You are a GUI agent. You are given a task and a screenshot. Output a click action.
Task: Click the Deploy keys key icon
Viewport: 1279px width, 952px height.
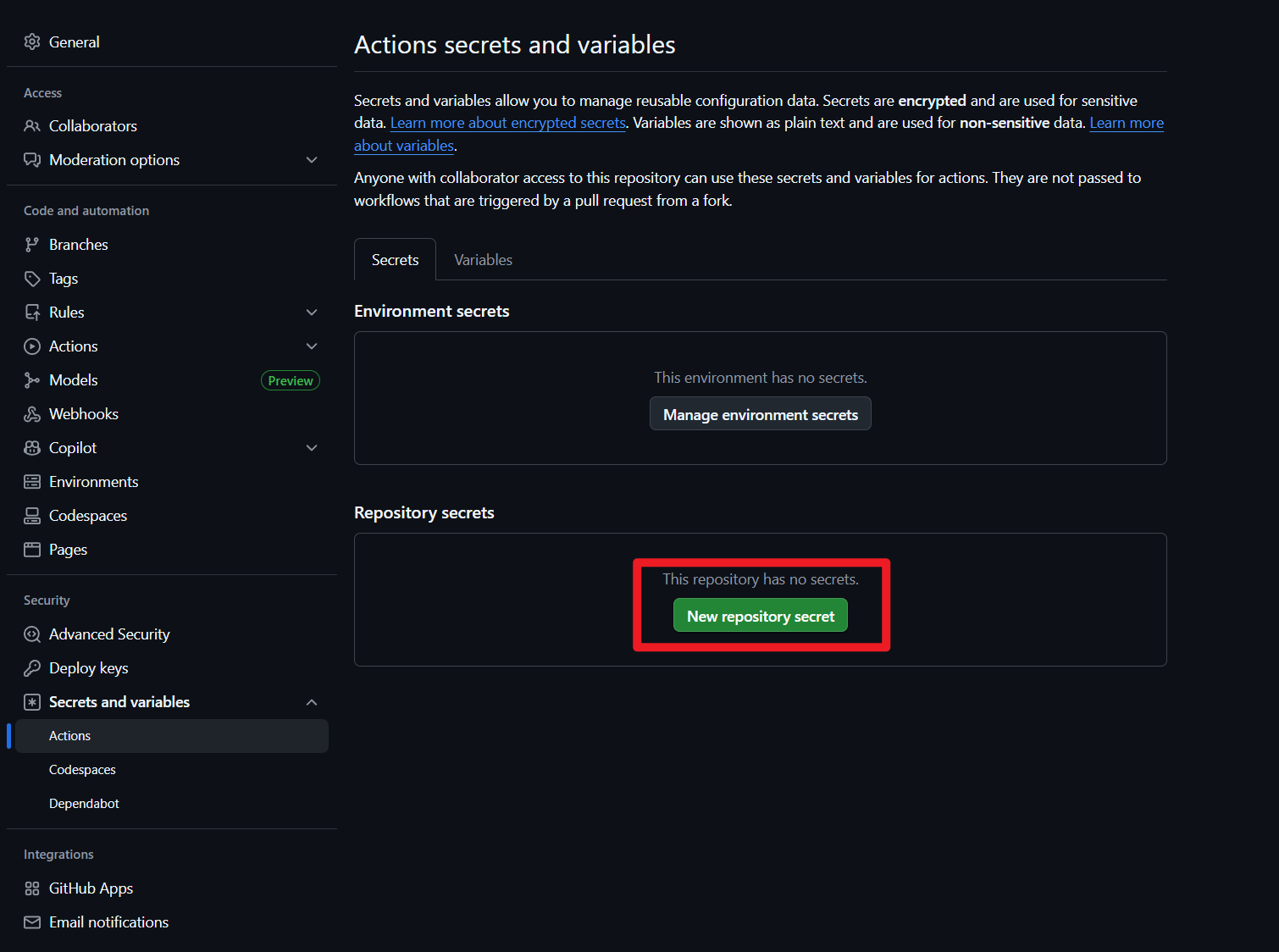pos(32,668)
